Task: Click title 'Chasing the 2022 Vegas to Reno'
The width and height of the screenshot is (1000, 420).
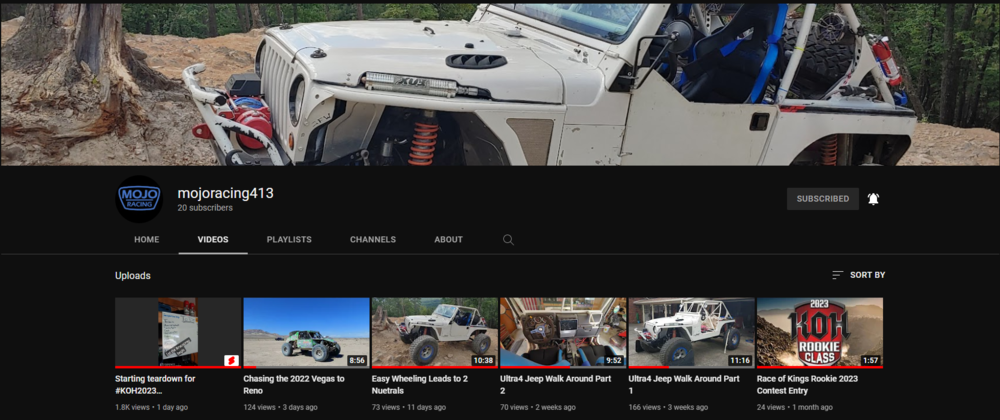Action: tap(293, 384)
